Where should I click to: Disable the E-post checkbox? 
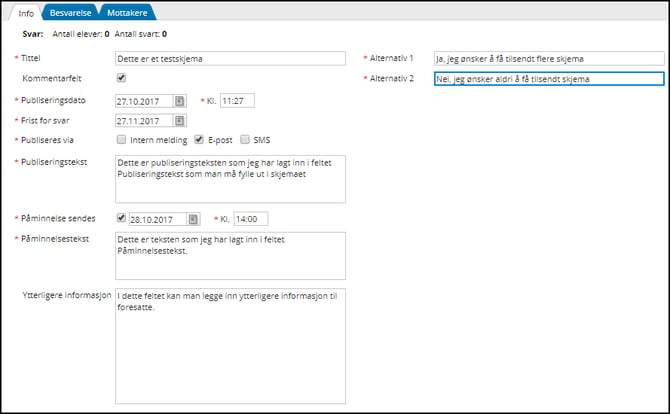[x=199, y=140]
